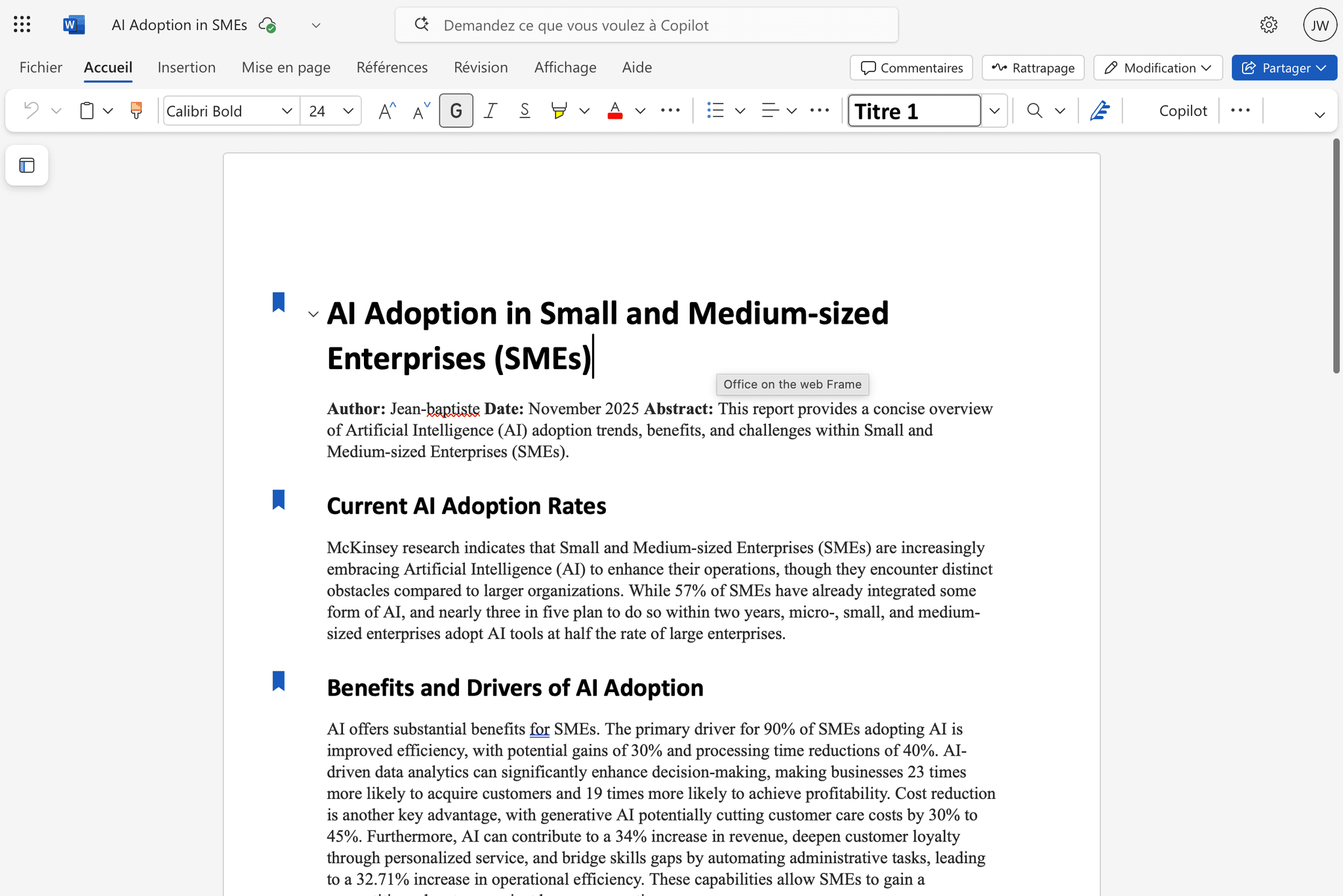
Task: Select the Format Painter tool
Action: tap(136, 110)
